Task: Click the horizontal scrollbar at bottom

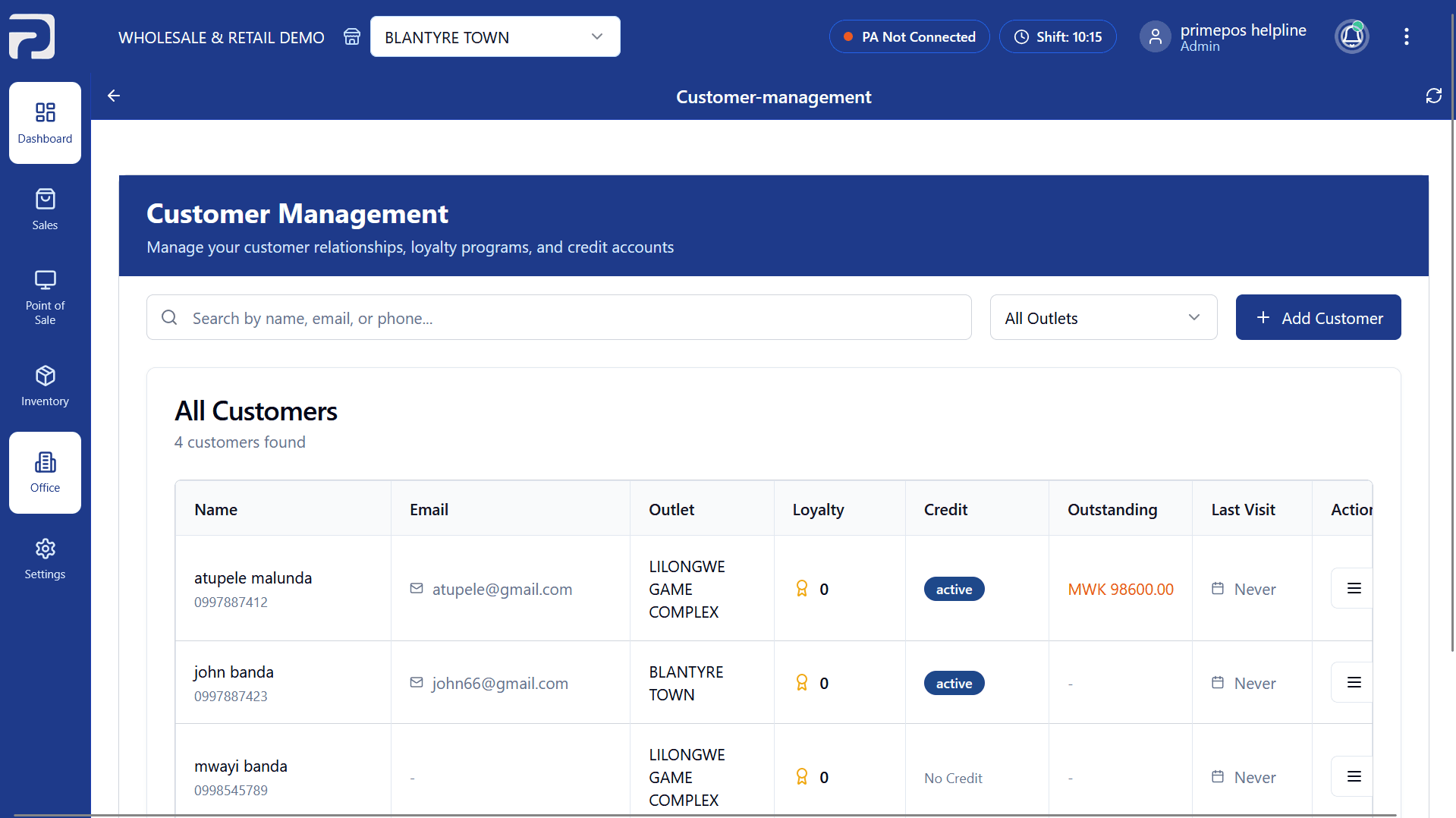Action: (x=706, y=815)
